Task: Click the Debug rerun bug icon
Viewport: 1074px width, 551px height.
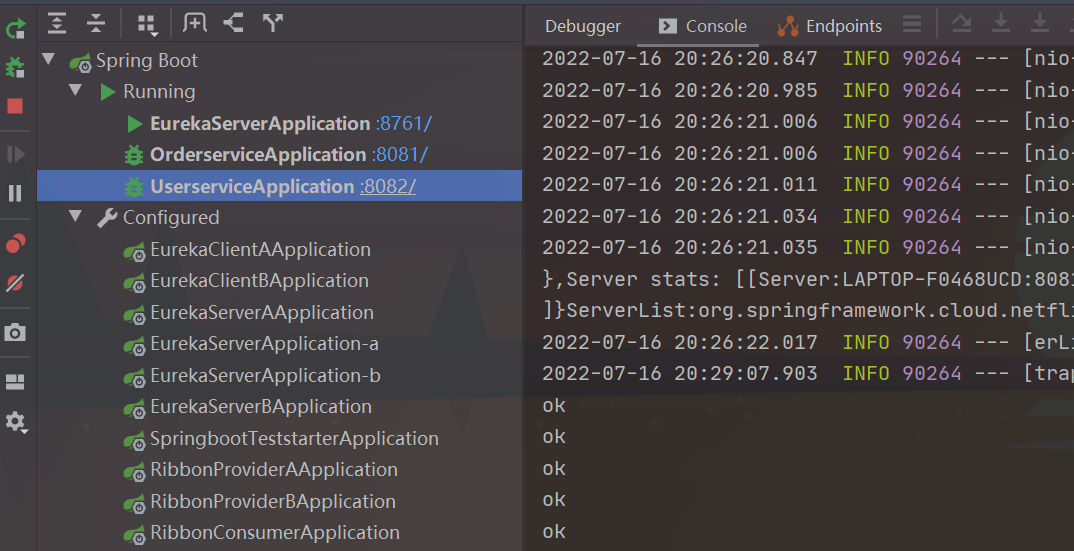Action: 15,66
